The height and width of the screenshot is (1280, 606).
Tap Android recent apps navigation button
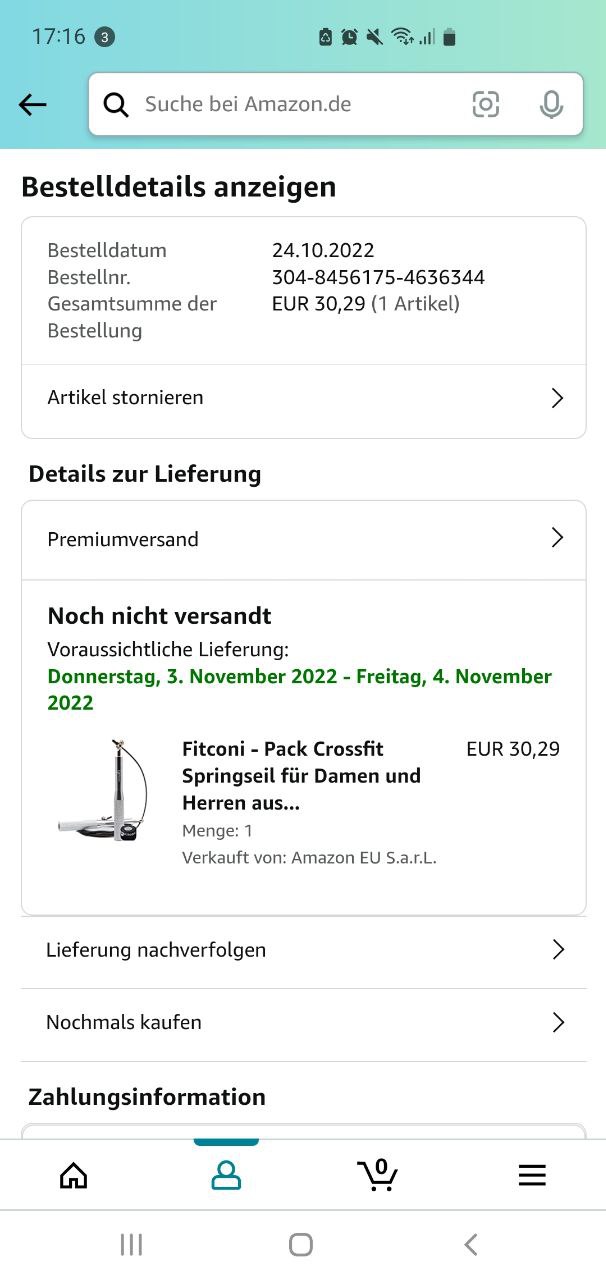point(131,1244)
